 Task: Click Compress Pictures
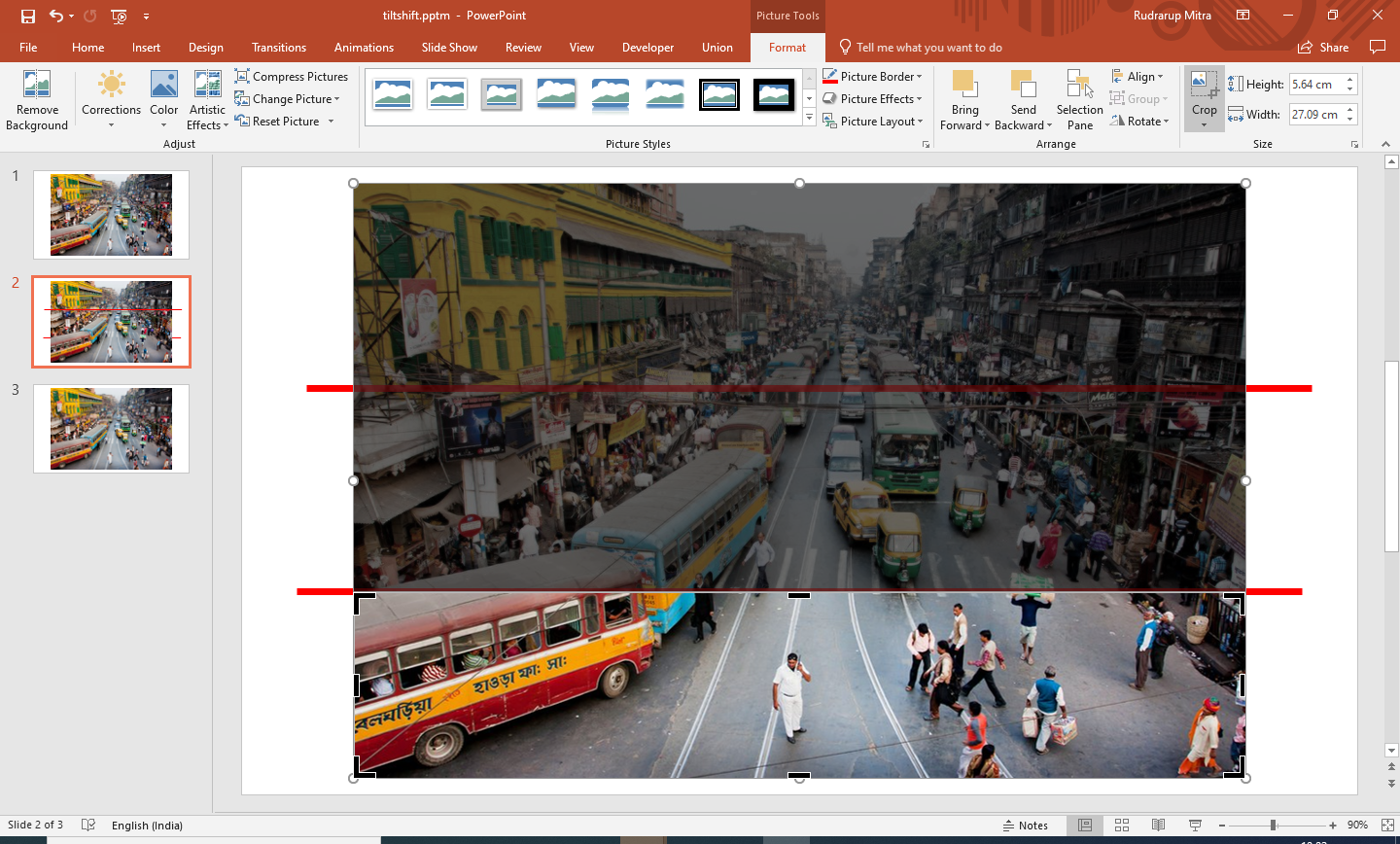[292, 76]
